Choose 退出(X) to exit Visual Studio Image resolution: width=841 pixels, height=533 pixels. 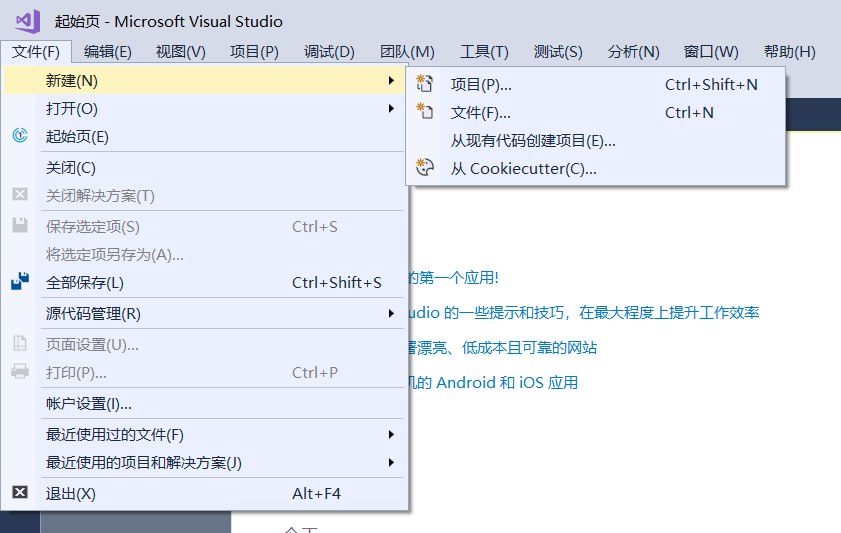[x=204, y=494]
